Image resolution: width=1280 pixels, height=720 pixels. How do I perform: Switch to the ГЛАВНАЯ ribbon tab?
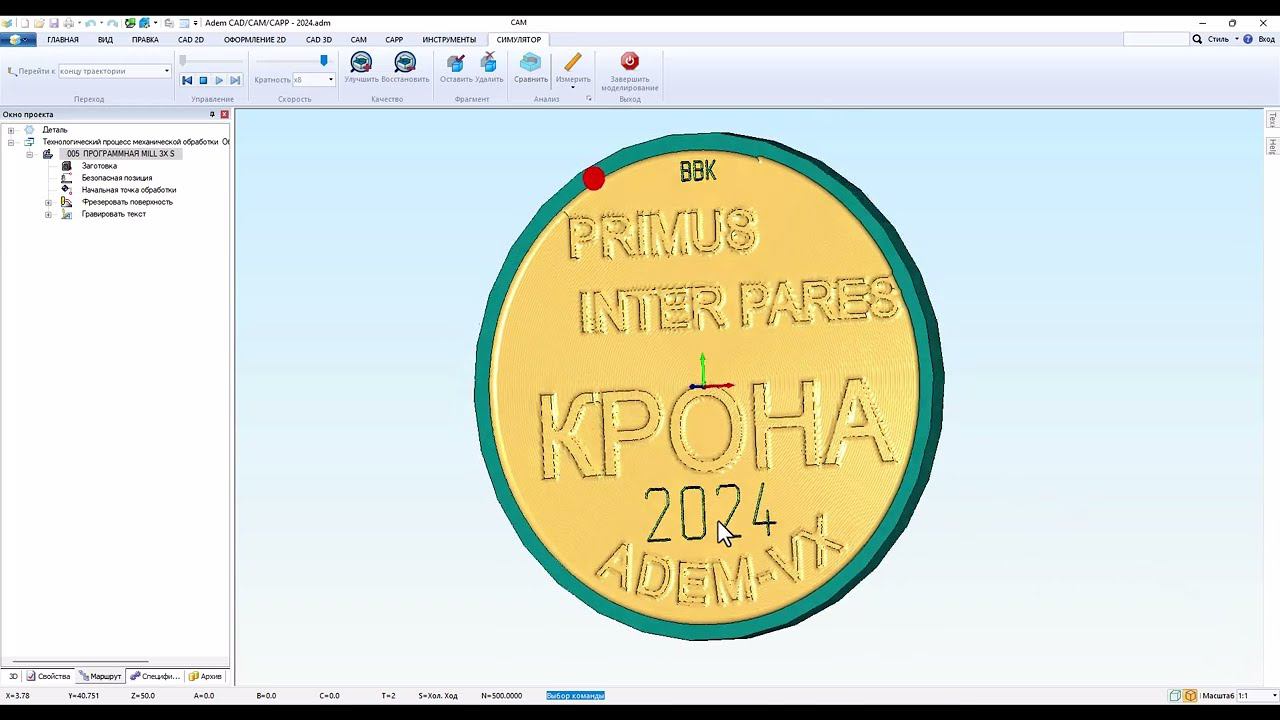coord(63,40)
